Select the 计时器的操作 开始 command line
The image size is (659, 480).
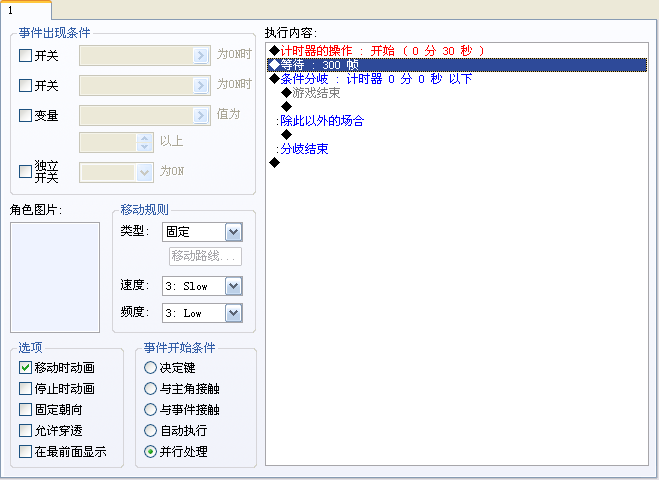click(457, 51)
